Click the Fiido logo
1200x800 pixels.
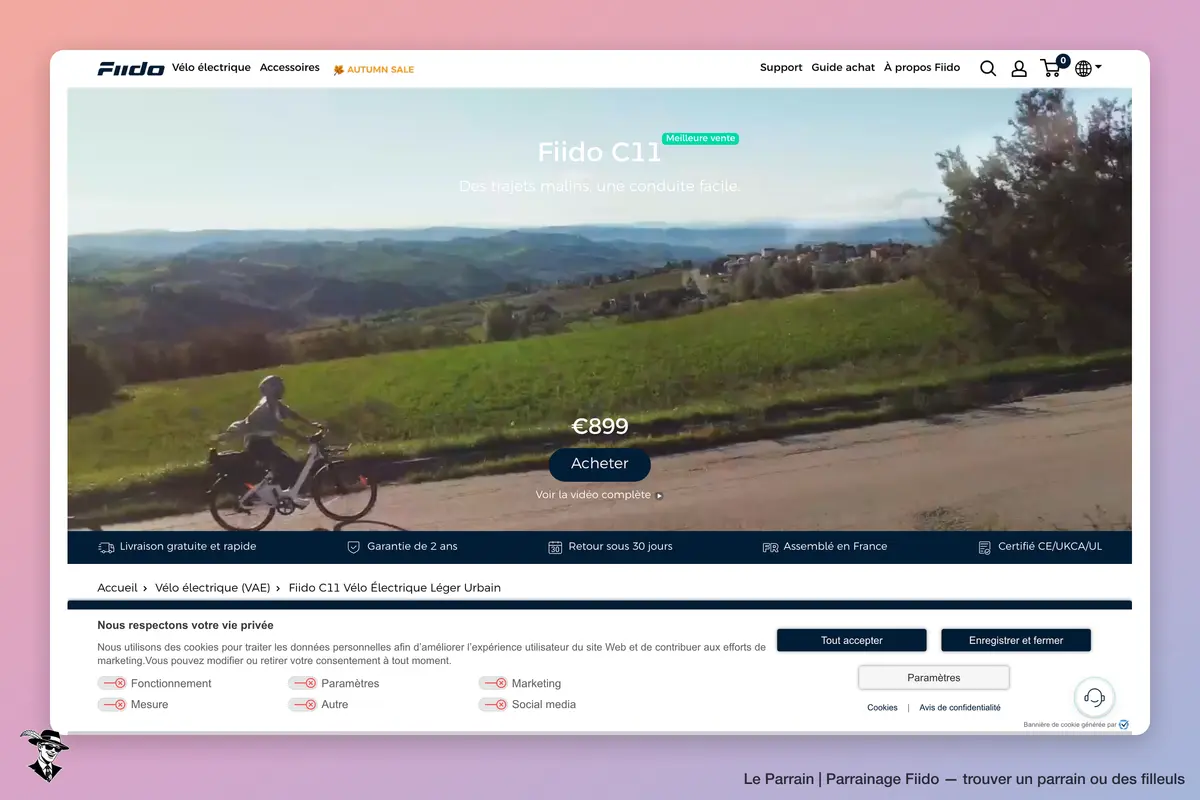[131, 68]
